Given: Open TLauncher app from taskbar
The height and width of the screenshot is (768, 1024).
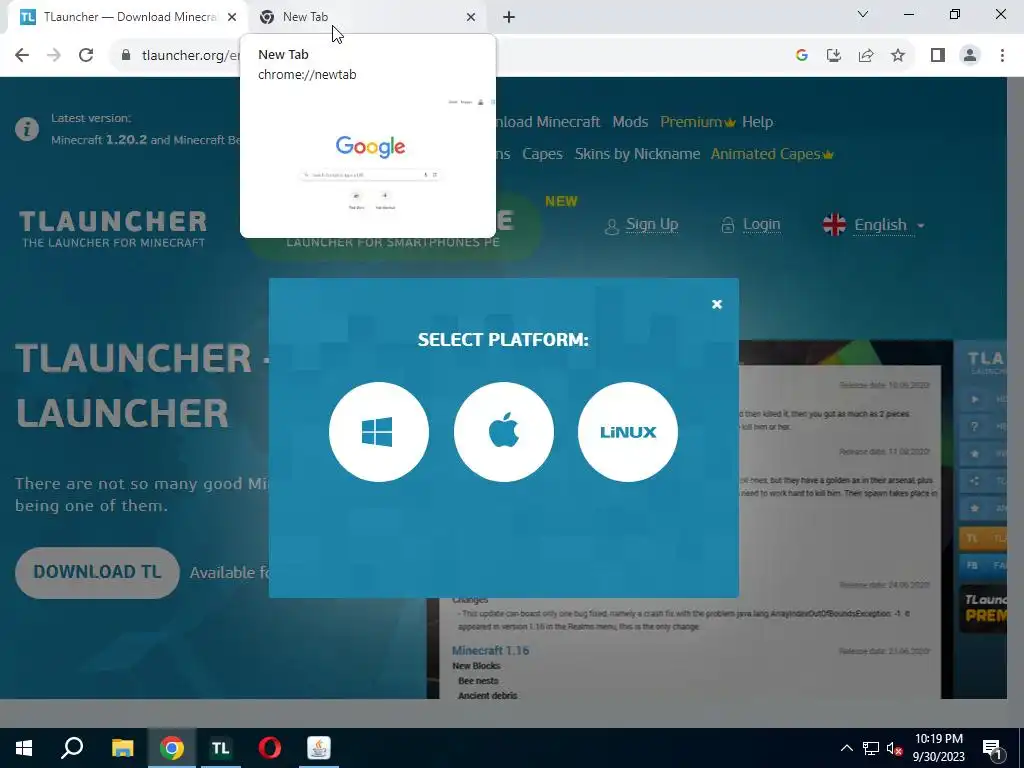Looking at the screenshot, I should click(220, 748).
